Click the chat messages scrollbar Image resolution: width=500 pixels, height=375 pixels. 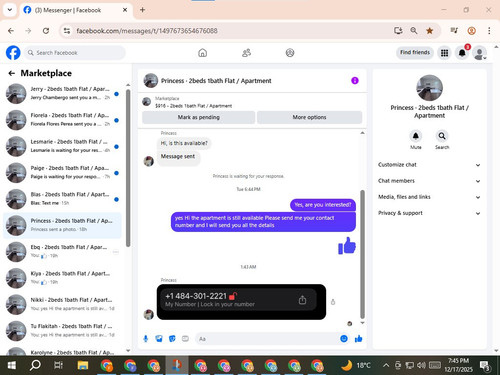point(362,254)
